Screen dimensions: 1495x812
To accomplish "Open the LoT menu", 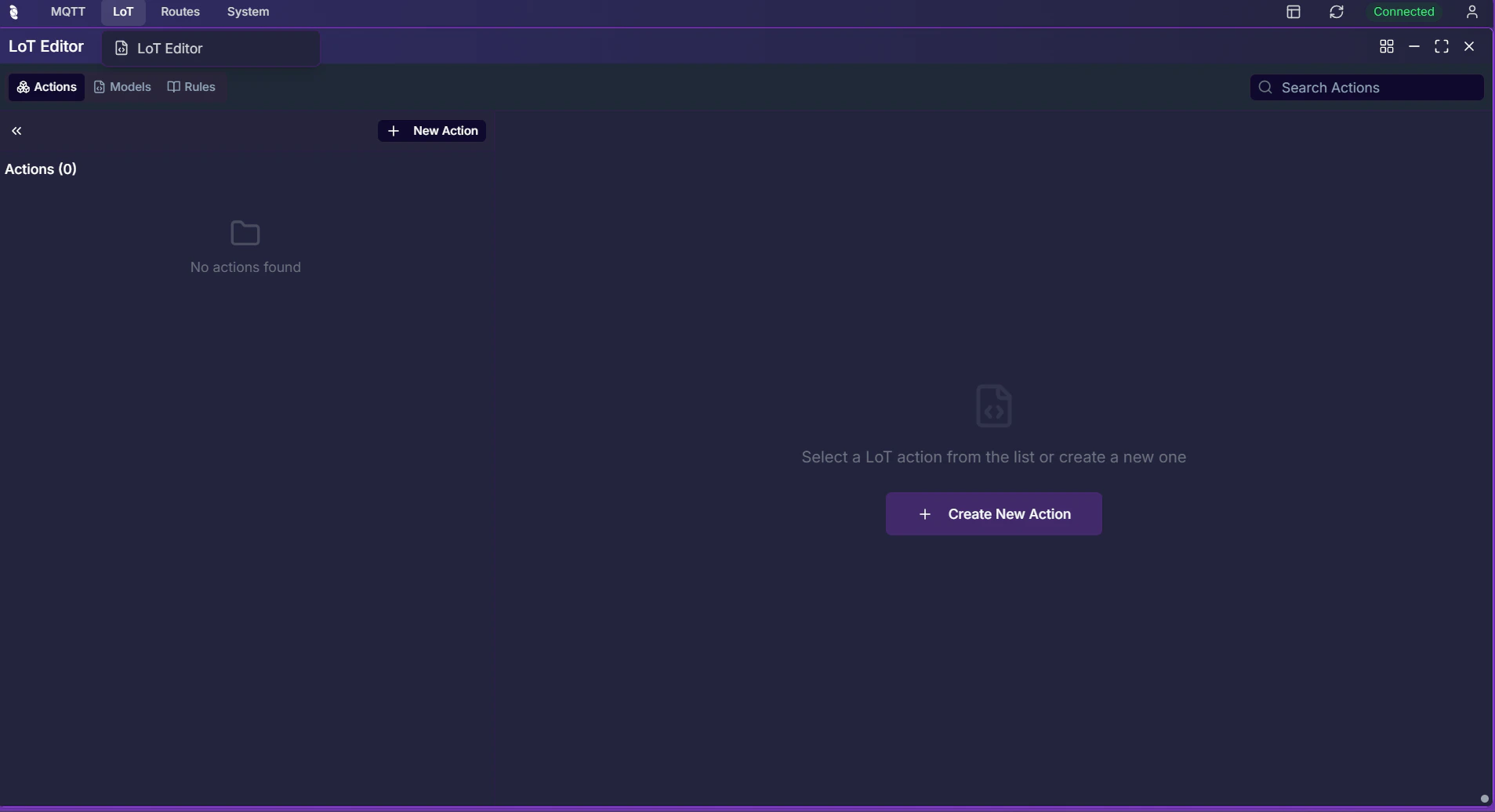I will (123, 12).
